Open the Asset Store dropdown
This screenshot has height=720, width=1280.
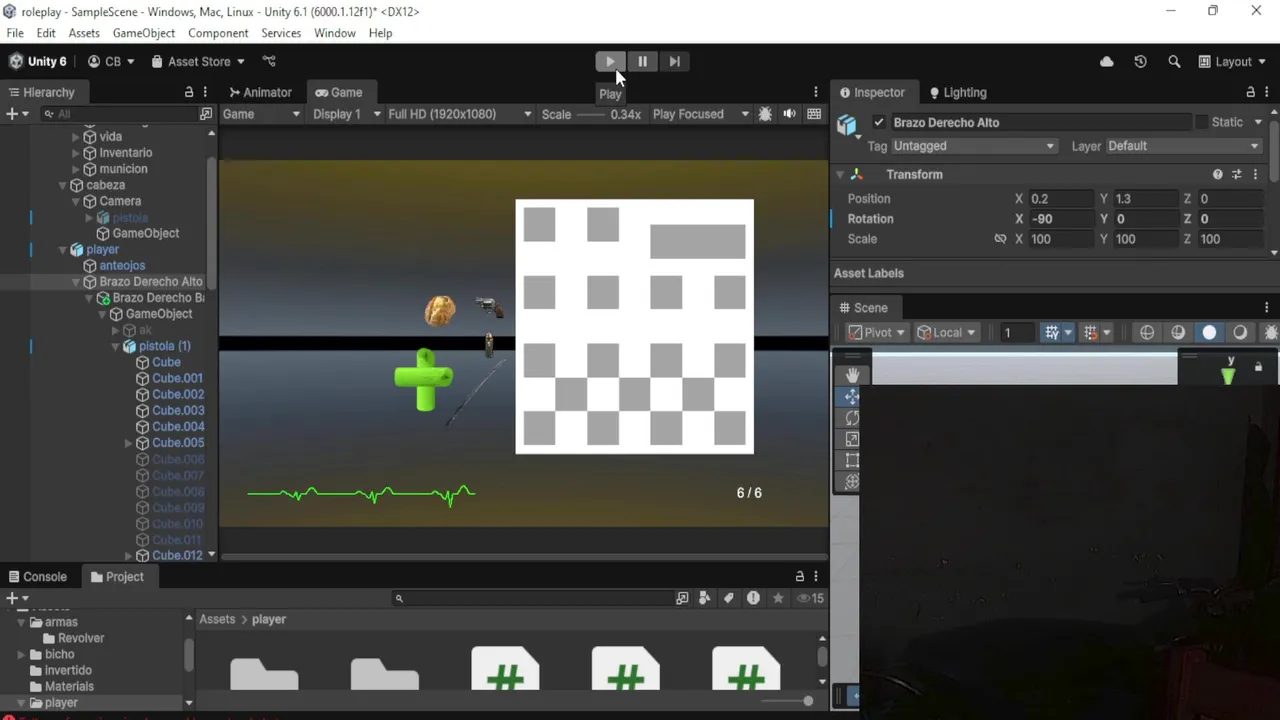click(x=197, y=61)
